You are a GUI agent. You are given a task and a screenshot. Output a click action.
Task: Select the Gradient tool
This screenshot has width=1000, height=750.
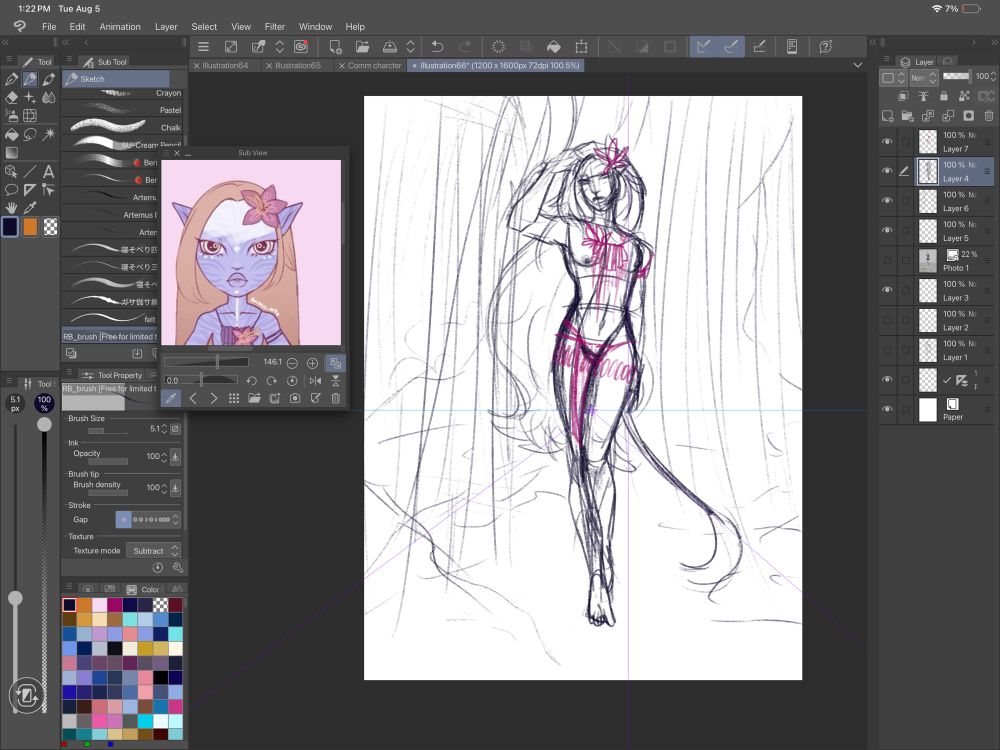click(x=11, y=153)
